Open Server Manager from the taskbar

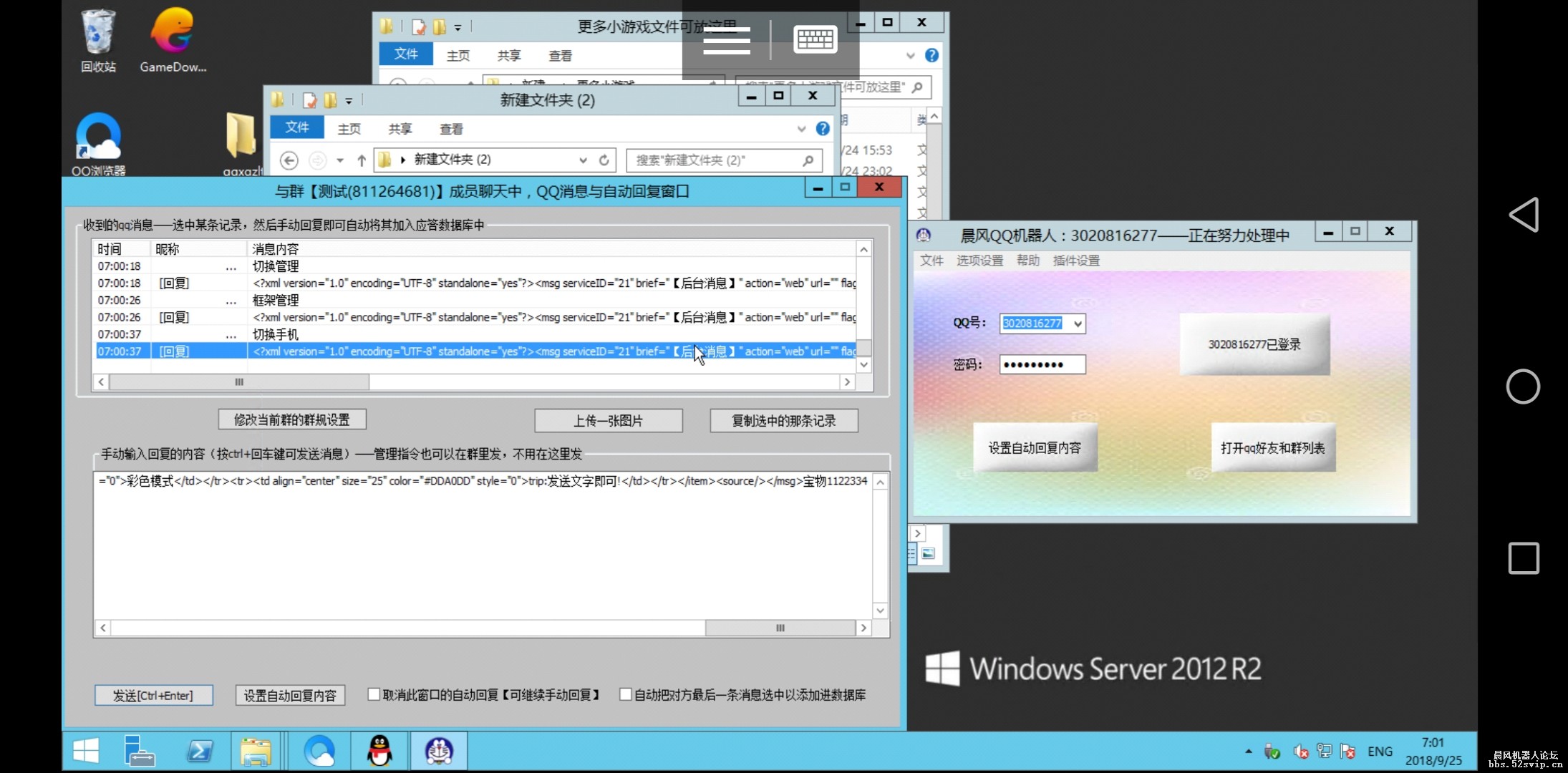[x=140, y=751]
